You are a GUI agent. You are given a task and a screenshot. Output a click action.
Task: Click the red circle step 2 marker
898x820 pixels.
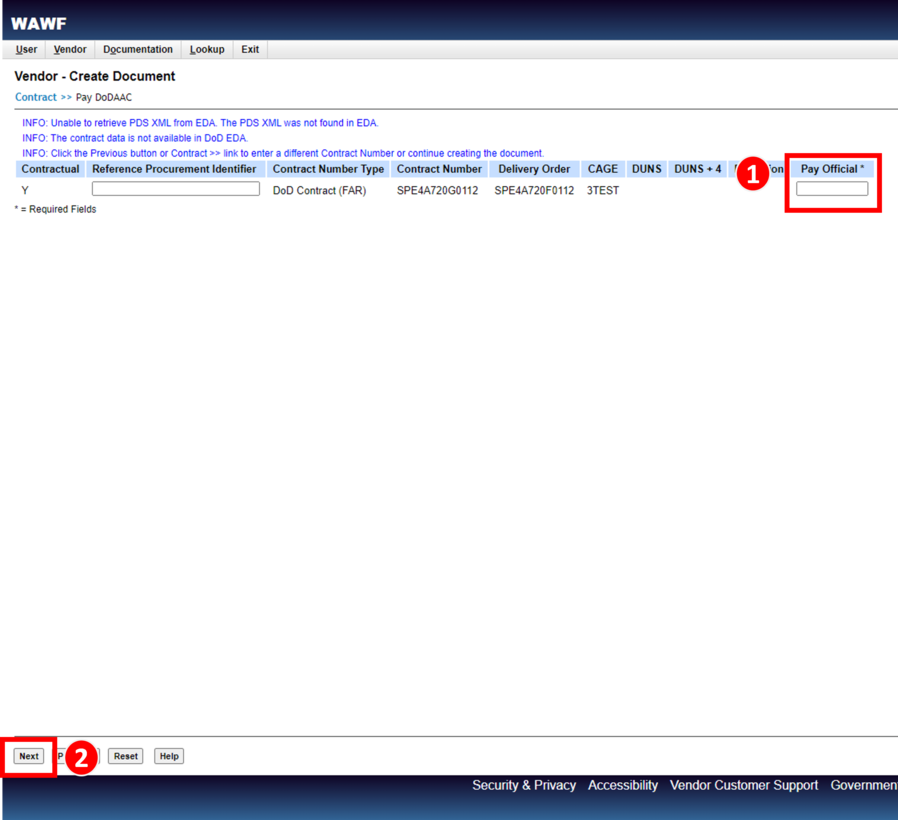click(x=81, y=758)
